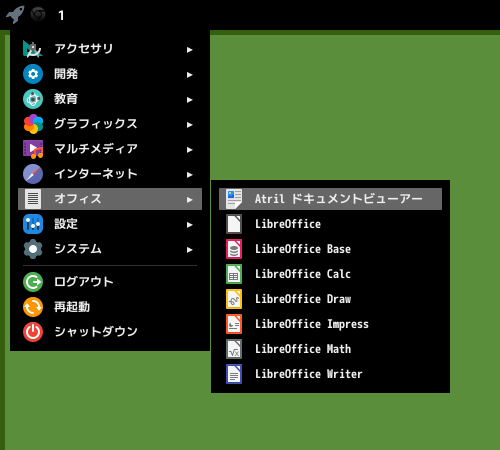Viewport: 500px width, 450px height.
Task: Click the LibreOffice Base database icon
Action: point(234,249)
